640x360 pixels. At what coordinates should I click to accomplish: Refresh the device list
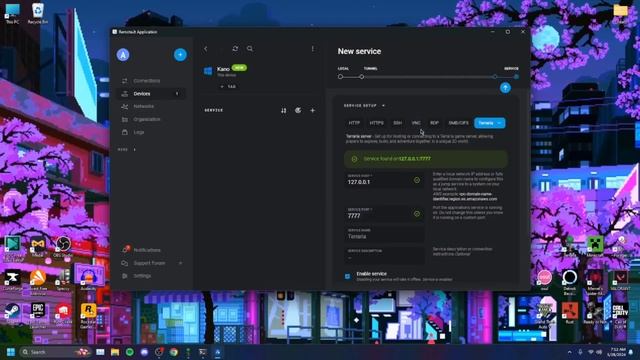tap(235, 49)
